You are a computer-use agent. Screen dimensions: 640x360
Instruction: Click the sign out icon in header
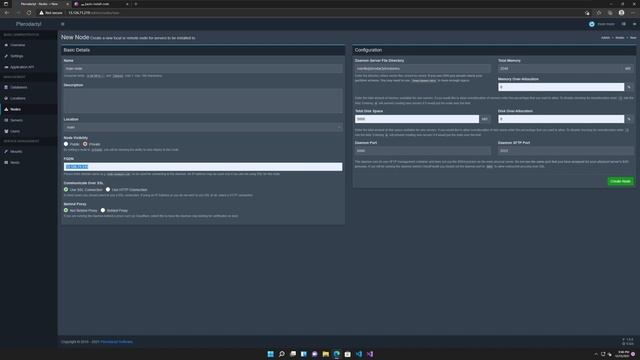point(634,24)
